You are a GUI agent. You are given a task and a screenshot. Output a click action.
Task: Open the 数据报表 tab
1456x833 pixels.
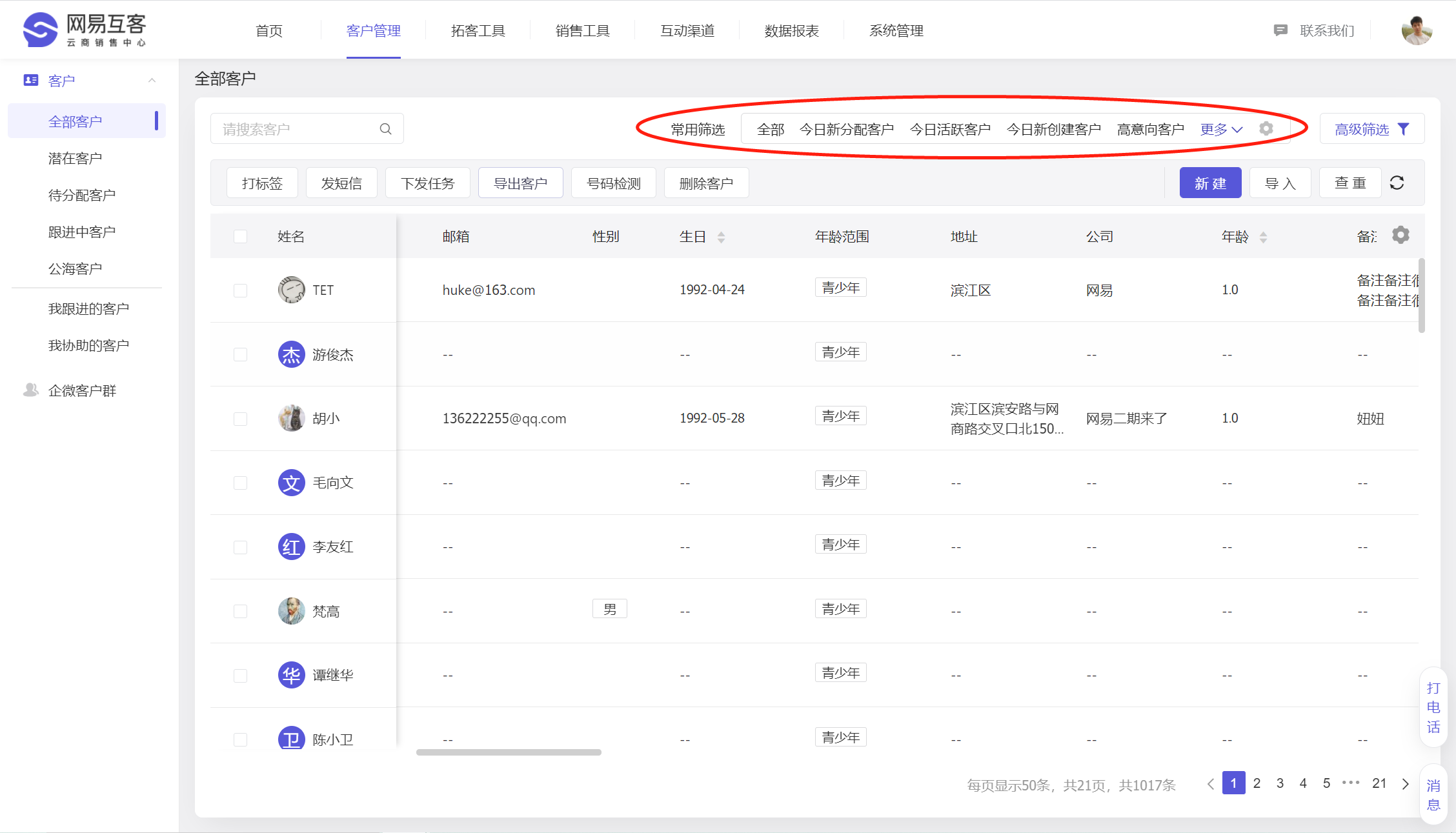(792, 30)
